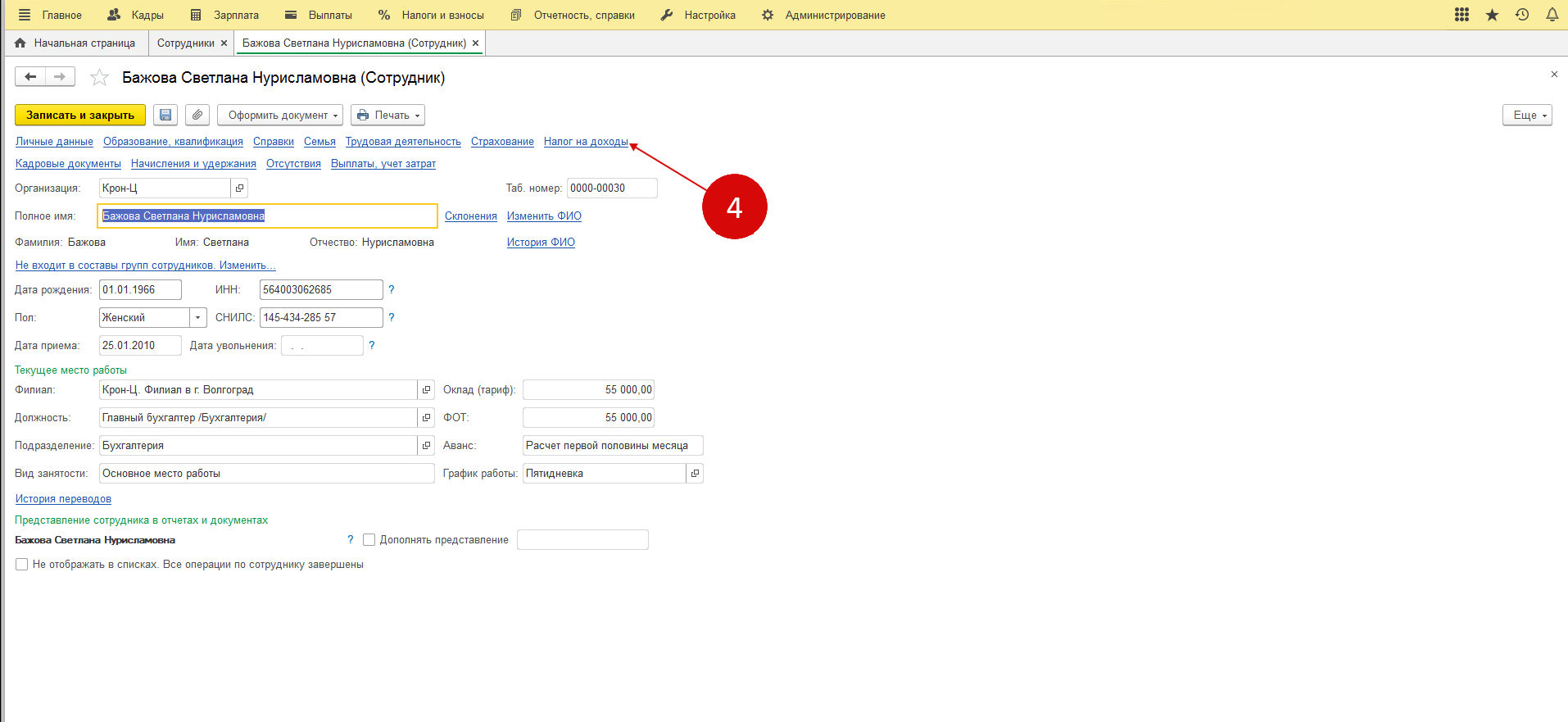Open the history clock icon
This screenshot has width=1568, height=722.
(x=1522, y=15)
